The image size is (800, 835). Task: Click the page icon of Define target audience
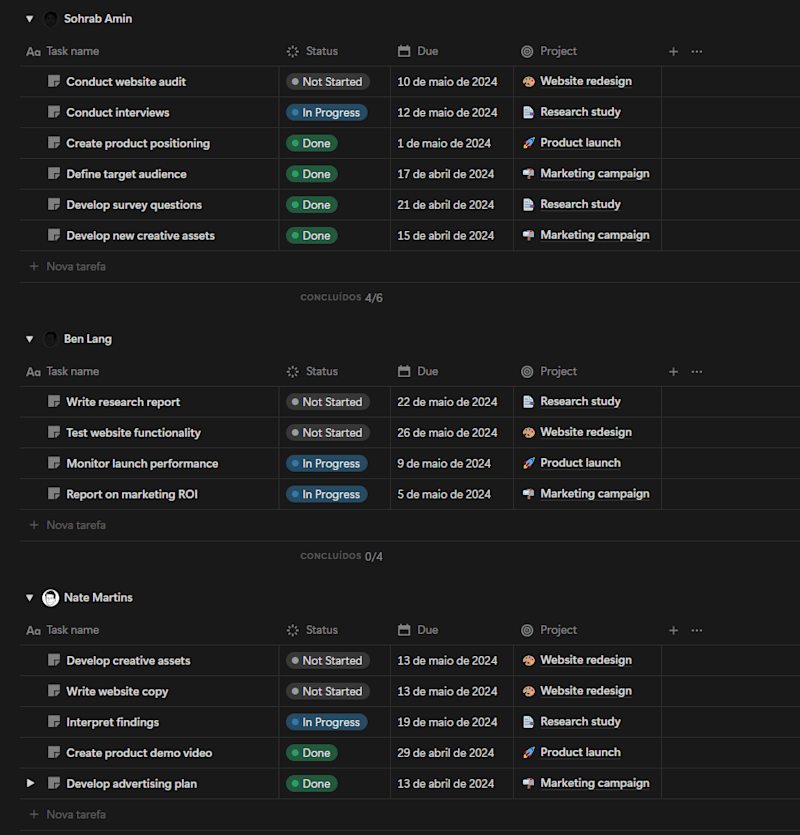tap(54, 174)
